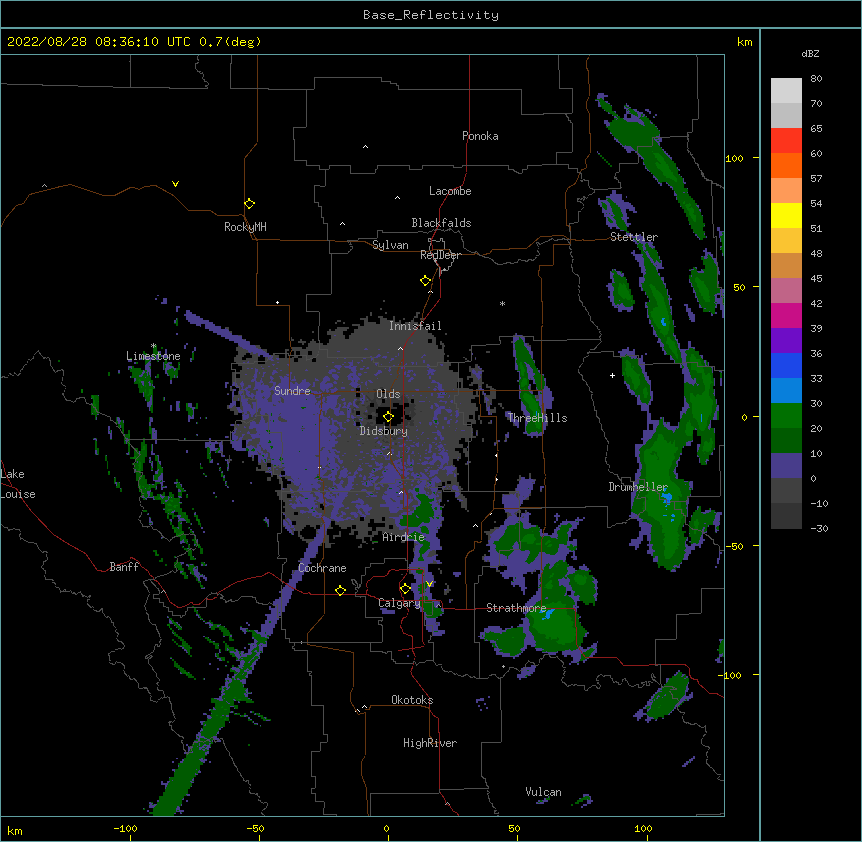
Task: Select the Okotoks label
Action: pos(412,700)
